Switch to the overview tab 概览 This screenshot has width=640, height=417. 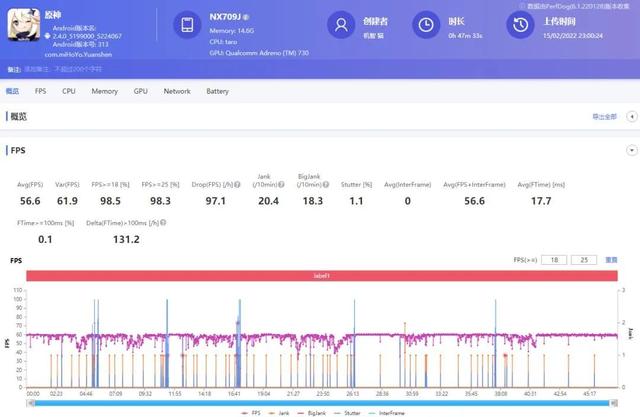(x=12, y=91)
